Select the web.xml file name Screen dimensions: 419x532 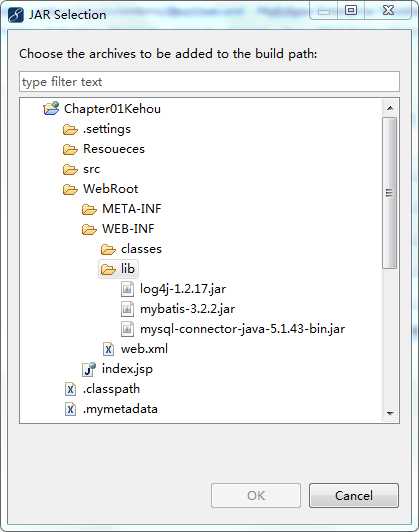coord(144,349)
